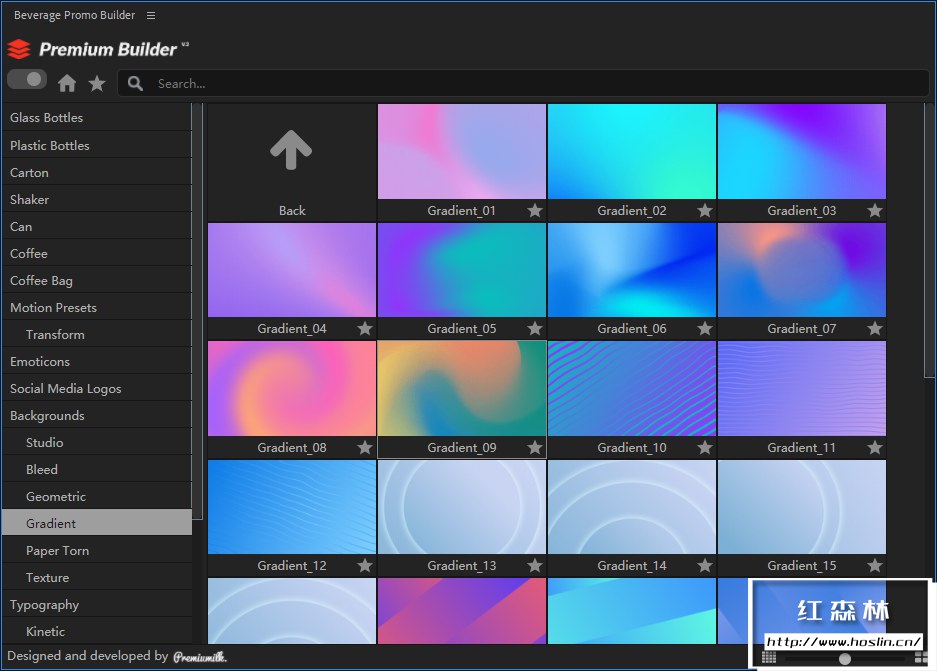This screenshot has height=671, width=937.
Task: Open the Plastic Bottles category
Action: point(97,145)
